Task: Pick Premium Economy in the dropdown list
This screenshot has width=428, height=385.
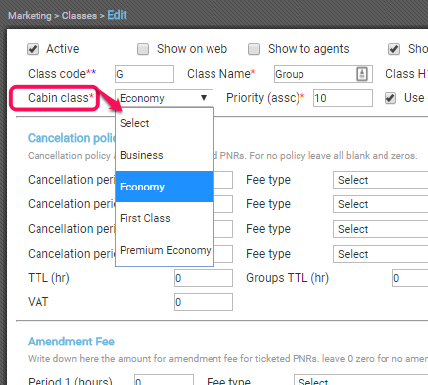Action: pyautogui.click(x=164, y=250)
